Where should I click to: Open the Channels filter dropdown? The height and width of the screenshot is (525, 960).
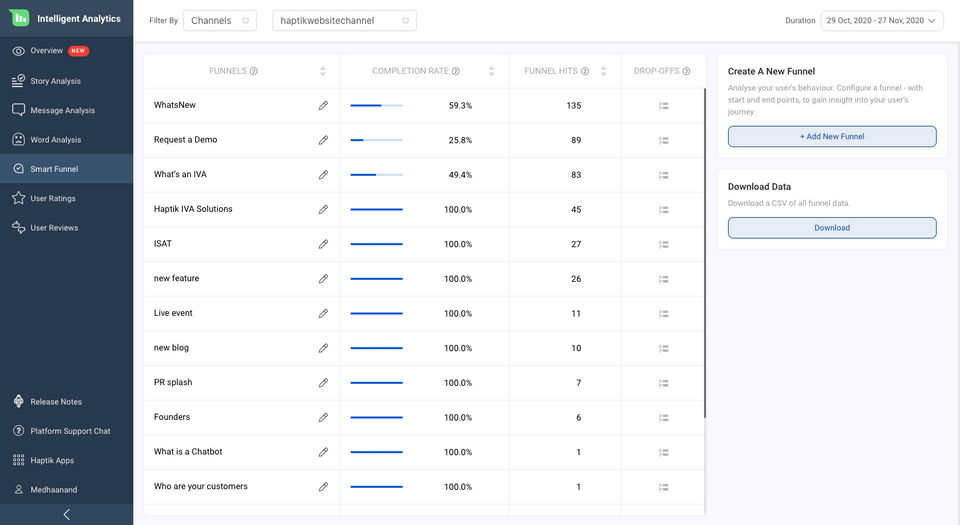tap(220, 20)
